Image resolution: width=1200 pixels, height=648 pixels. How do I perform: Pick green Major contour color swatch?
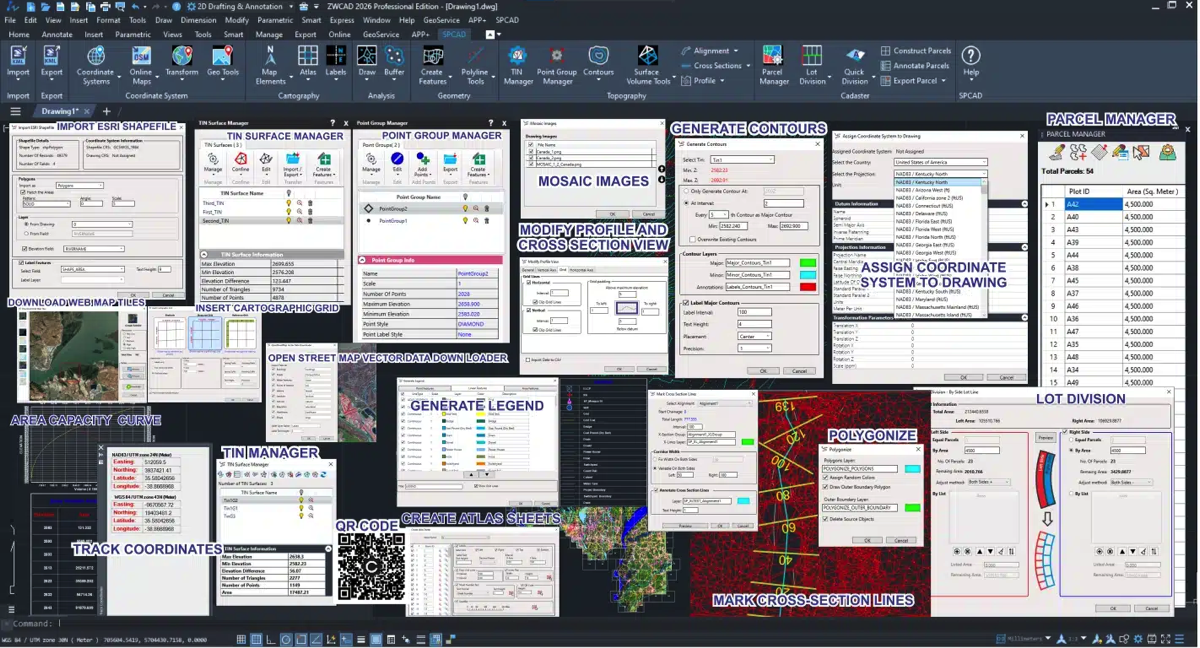point(807,263)
